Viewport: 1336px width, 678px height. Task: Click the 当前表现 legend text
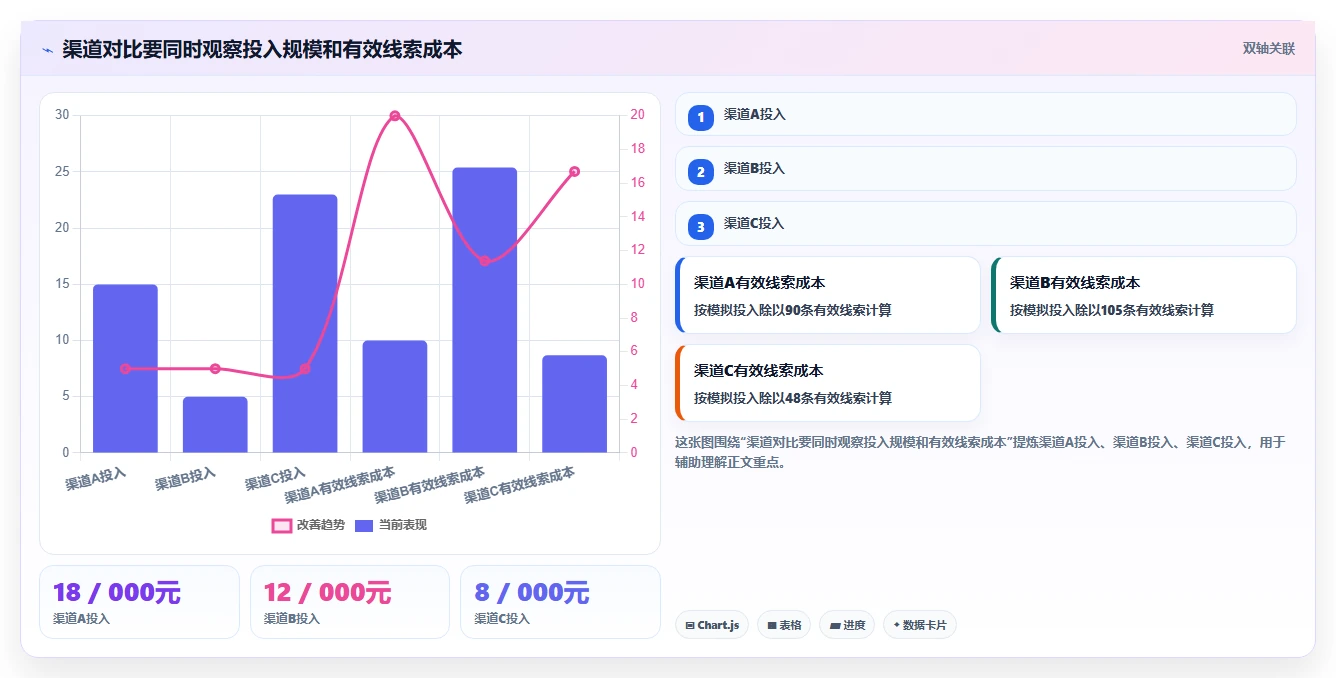(402, 525)
